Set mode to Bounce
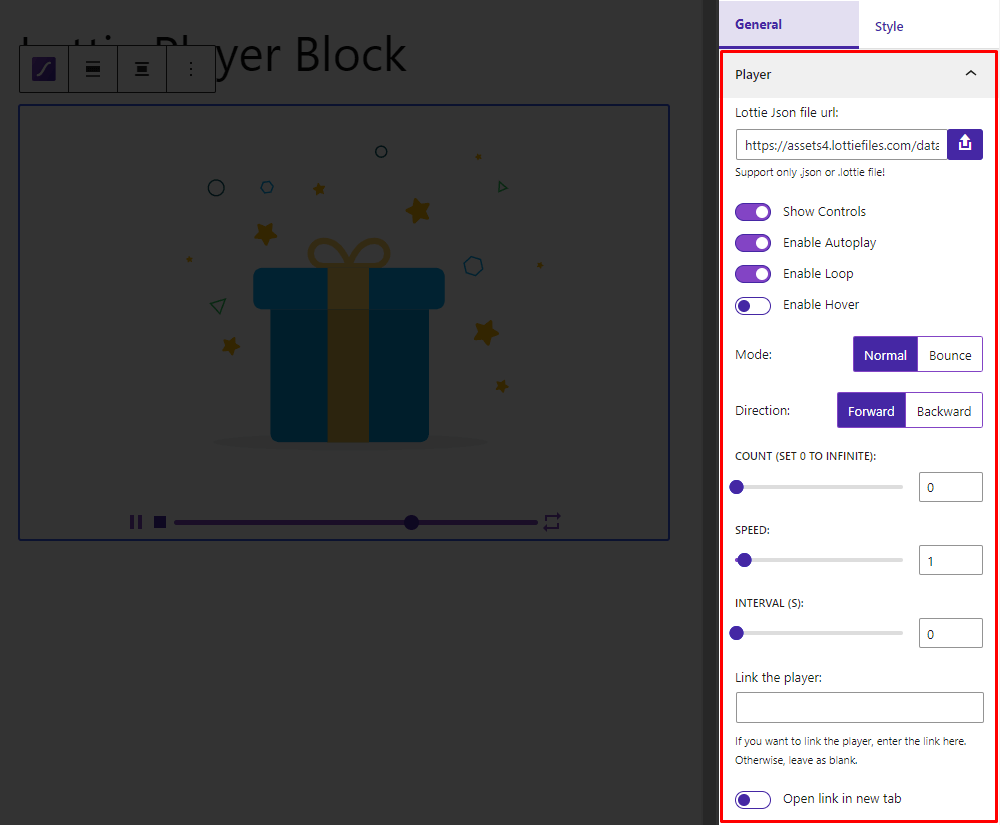Screen dimensions: 1000x825 coord(949,355)
